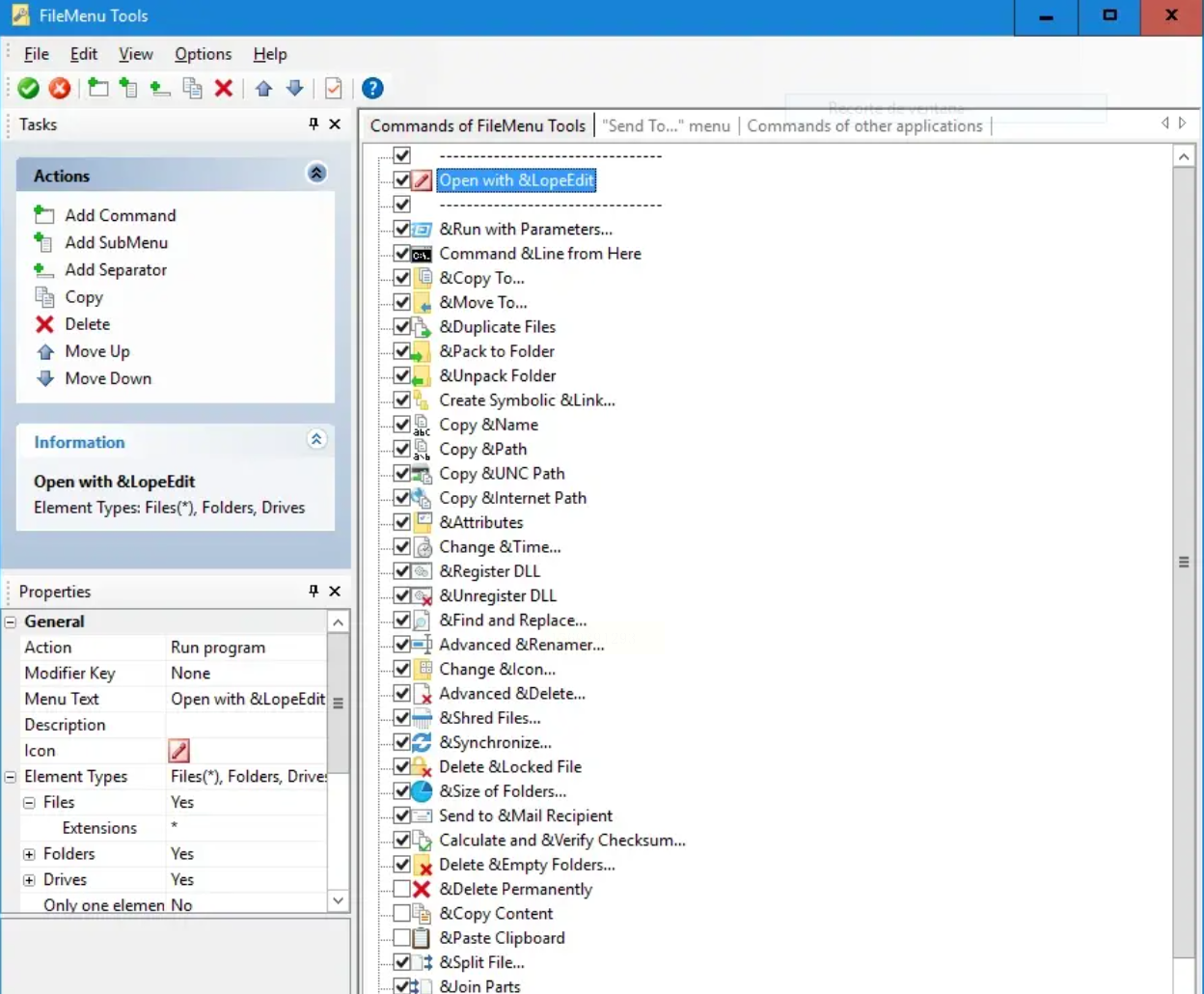The height and width of the screenshot is (994, 1204).
Task: Click the red Cancel changes toolbar icon
Action: pyautogui.click(x=60, y=89)
